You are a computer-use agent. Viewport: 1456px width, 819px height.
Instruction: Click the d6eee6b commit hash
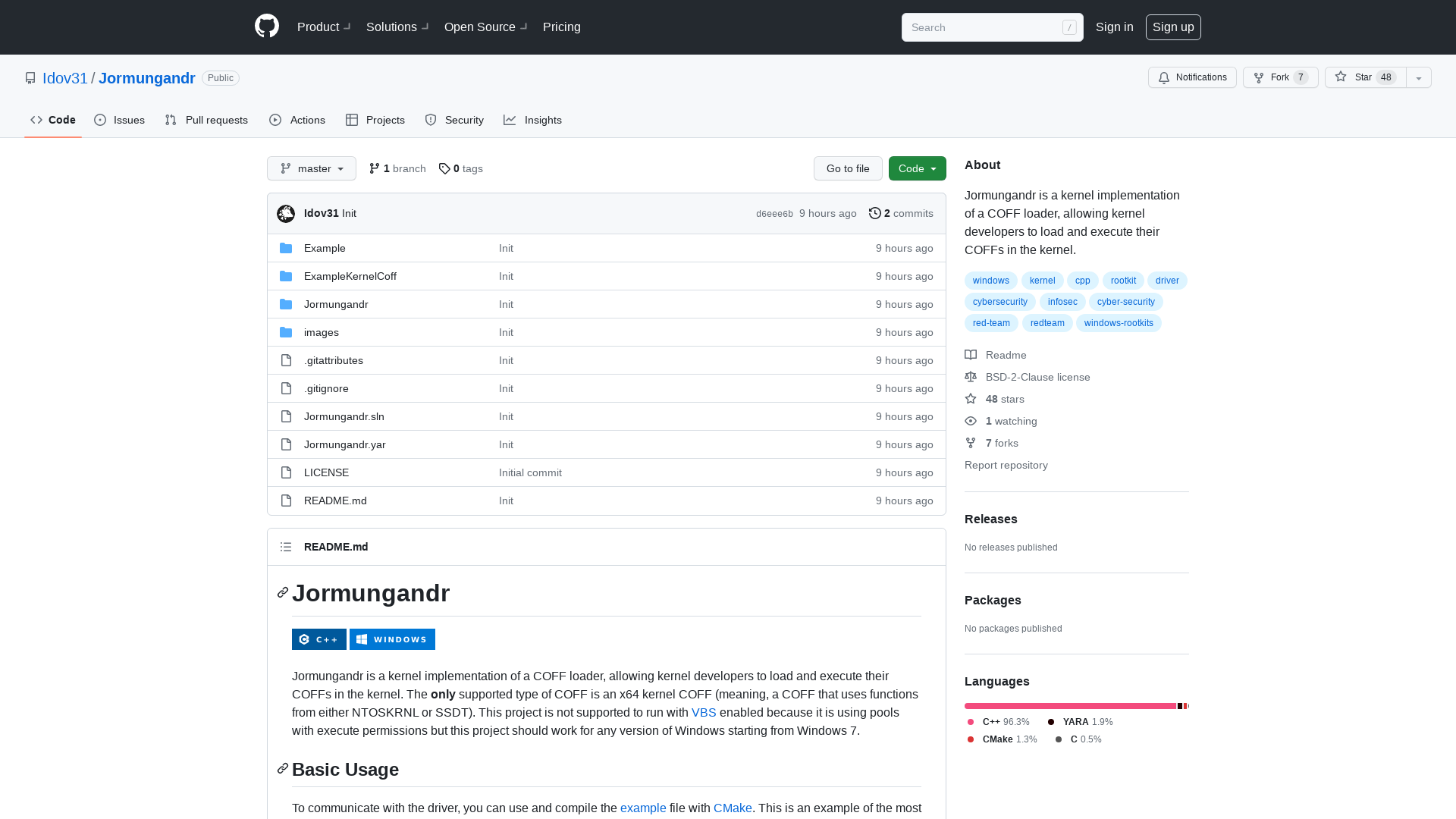point(774,214)
